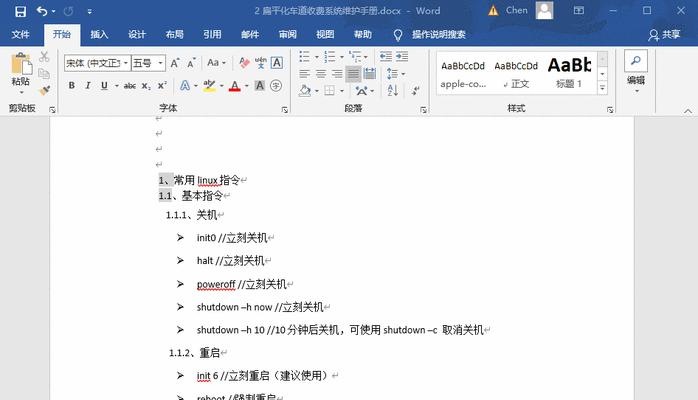698x400 pixels.
Task: Cut selection with the scissors icon
Action: coord(44,57)
